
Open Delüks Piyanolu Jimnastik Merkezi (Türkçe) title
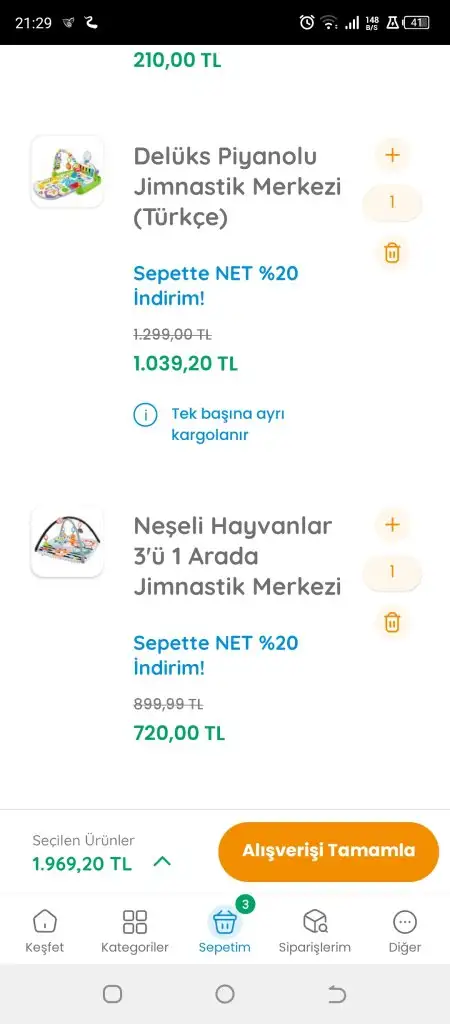(237, 187)
